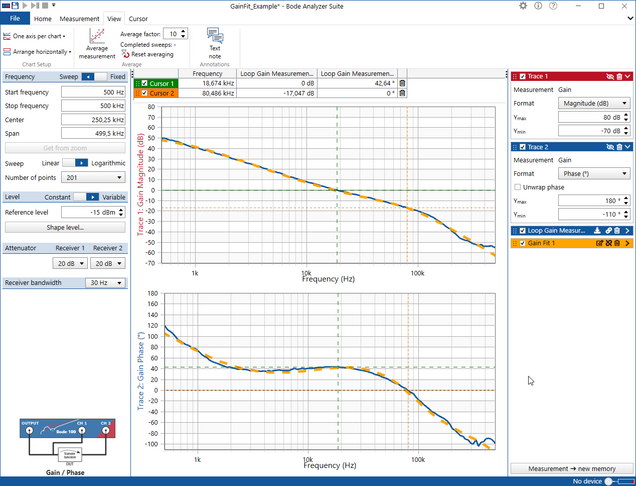Click Measurement to new memory button
Viewport: 636px width, 486px height.
572,469
